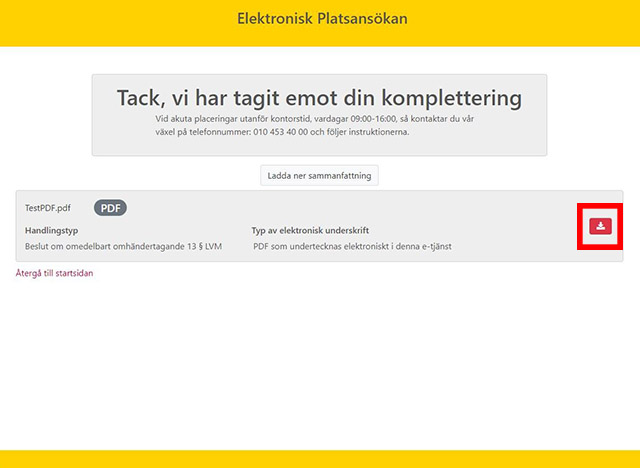
Task: Click the yellow footer bar
Action: [x=320, y=459]
